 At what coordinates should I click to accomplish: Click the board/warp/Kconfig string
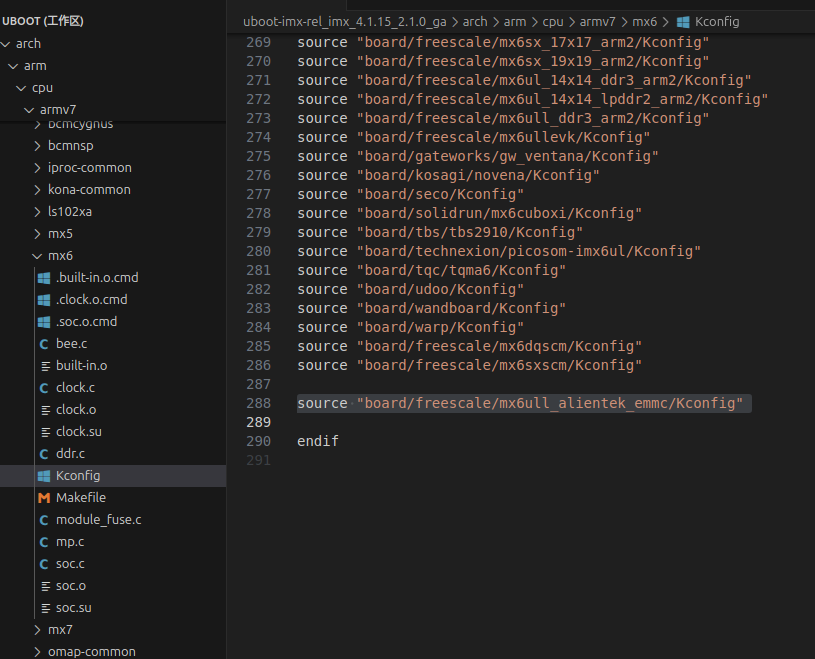[440, 327]
